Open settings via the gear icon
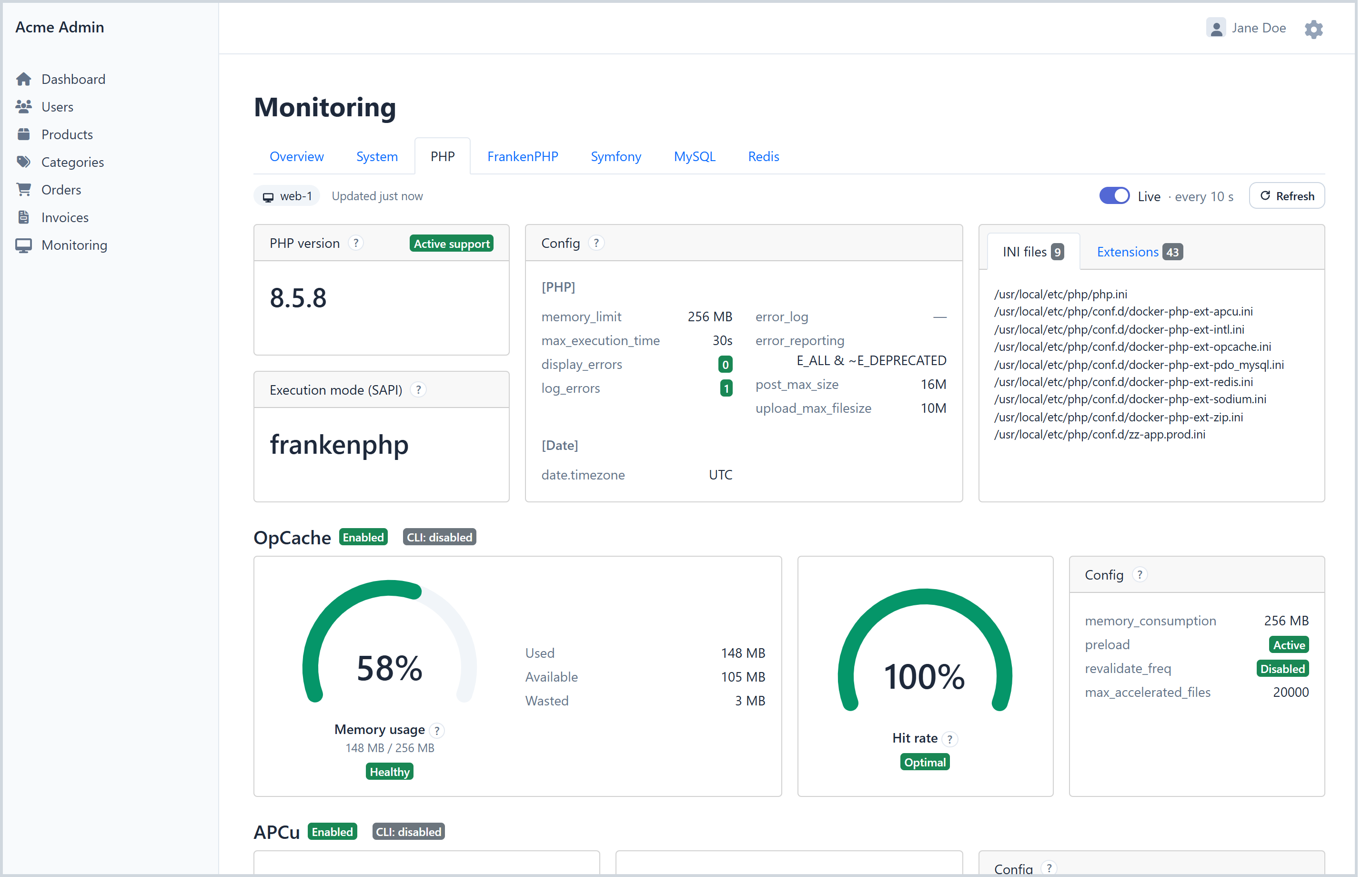The width and height of the screenshot is (1372, 877). coord(1314,29)
